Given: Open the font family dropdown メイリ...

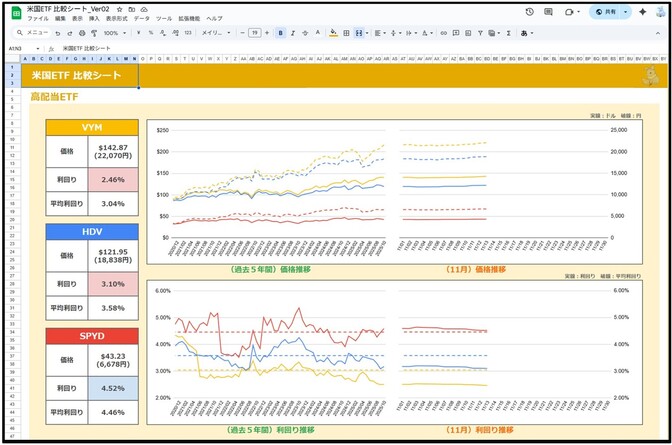Looking at the screenshot, I should (x=216, y=33).
